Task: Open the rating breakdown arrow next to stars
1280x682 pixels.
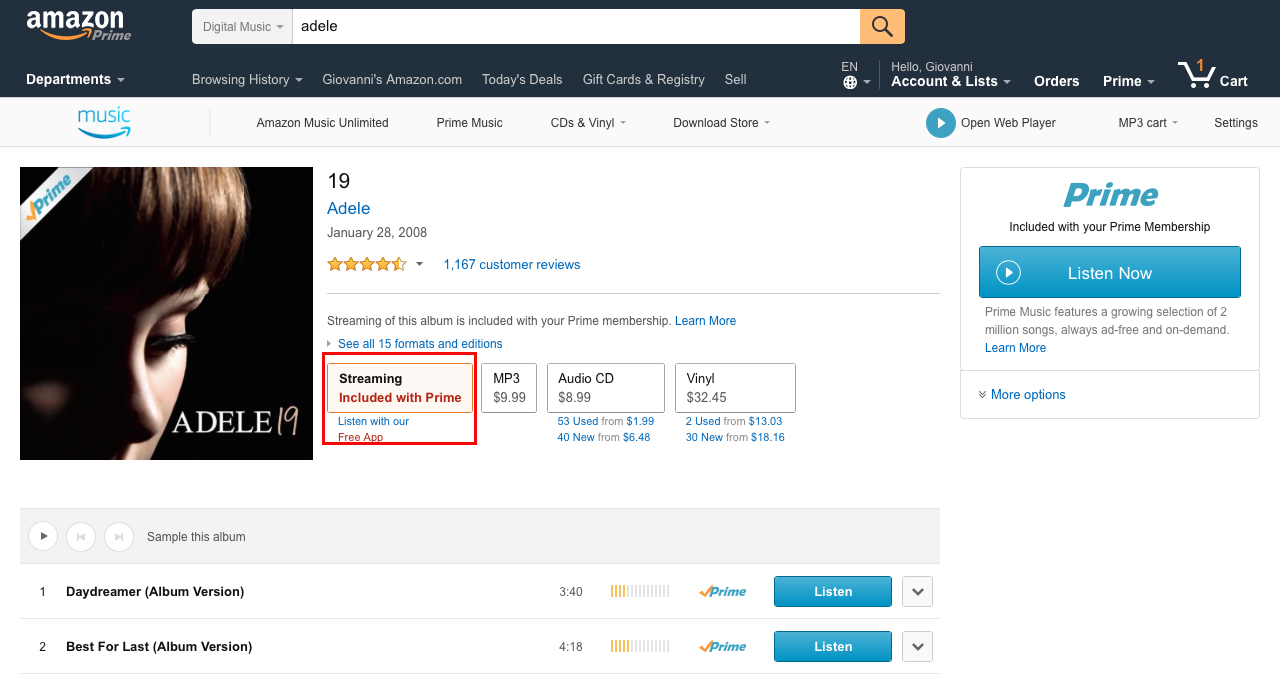Action: tap(419, 265)
